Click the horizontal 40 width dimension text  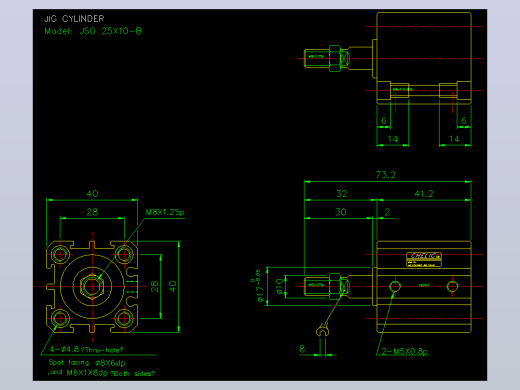pyautogui.click(x=92, y=194)
